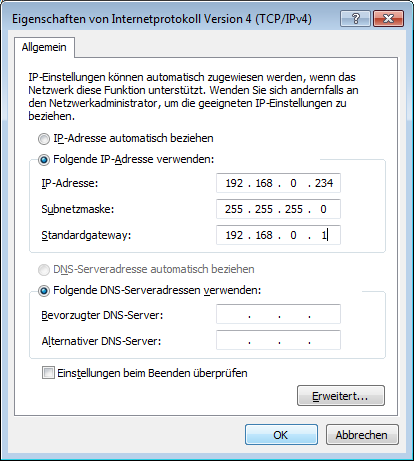Click the 234 octet of IP-Adresse
The image size is (414, 461).
pyautogui.click(x=324, y=183)
